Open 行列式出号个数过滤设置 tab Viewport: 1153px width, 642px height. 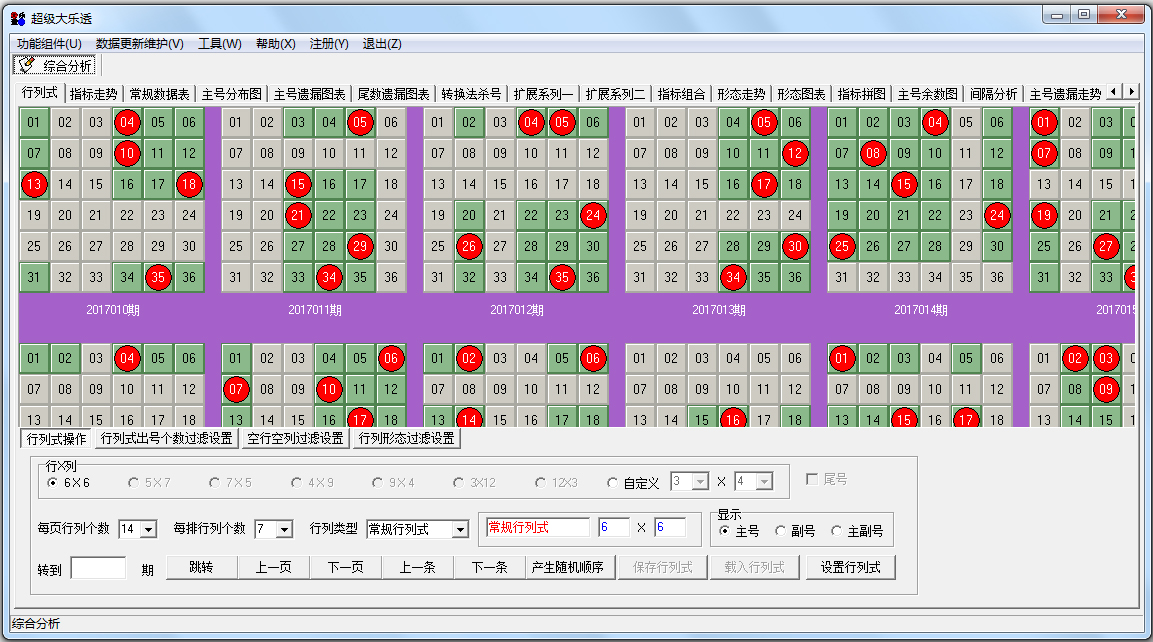(166, 439)
